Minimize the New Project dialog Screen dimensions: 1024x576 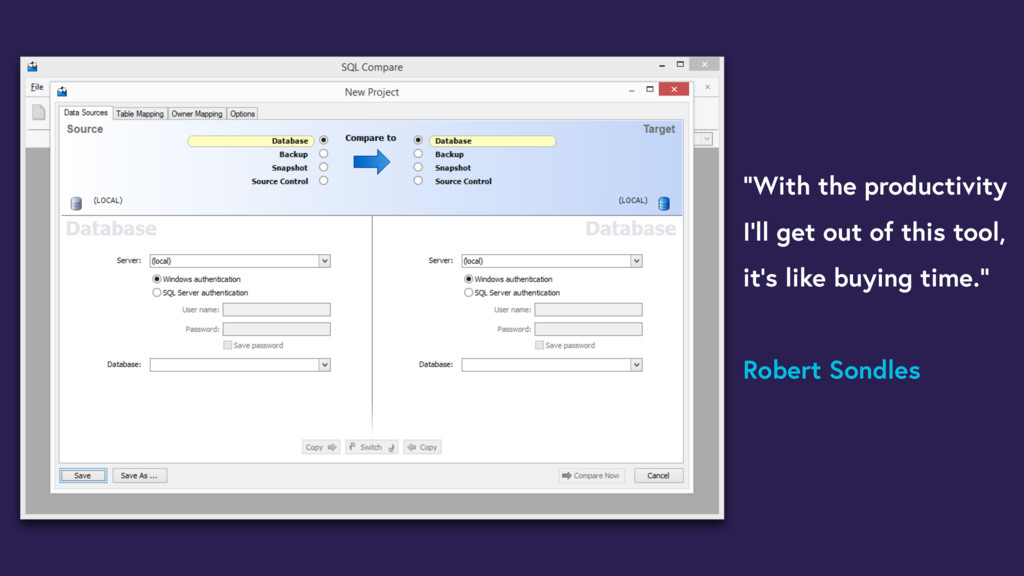(632, 91)
